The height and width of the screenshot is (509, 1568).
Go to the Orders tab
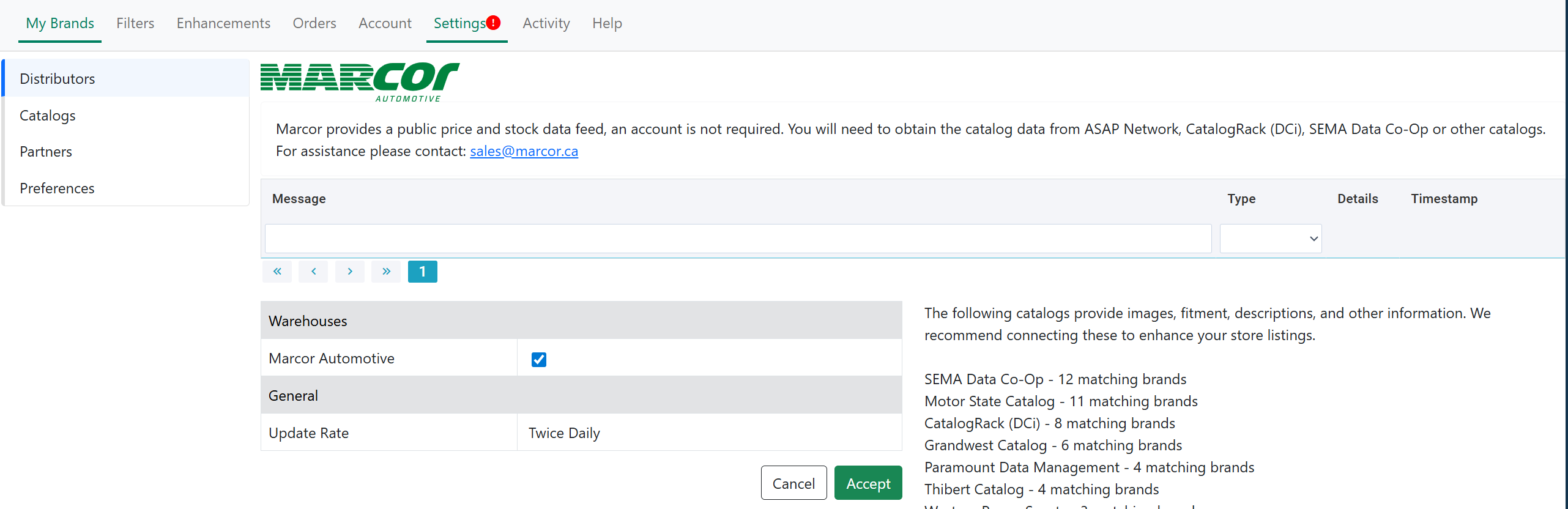(314, 23)
